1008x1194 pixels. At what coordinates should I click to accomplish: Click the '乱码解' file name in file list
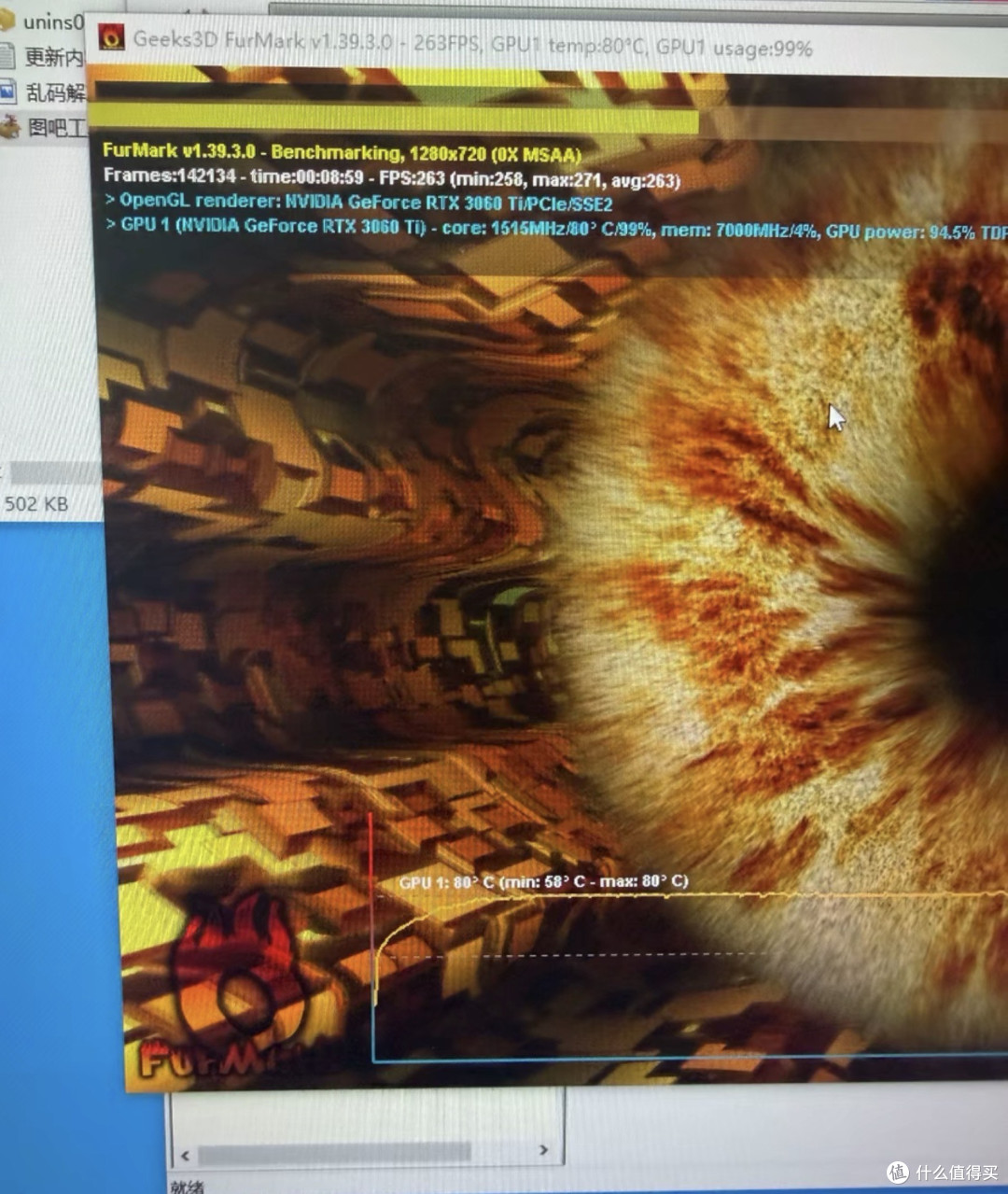55,92
